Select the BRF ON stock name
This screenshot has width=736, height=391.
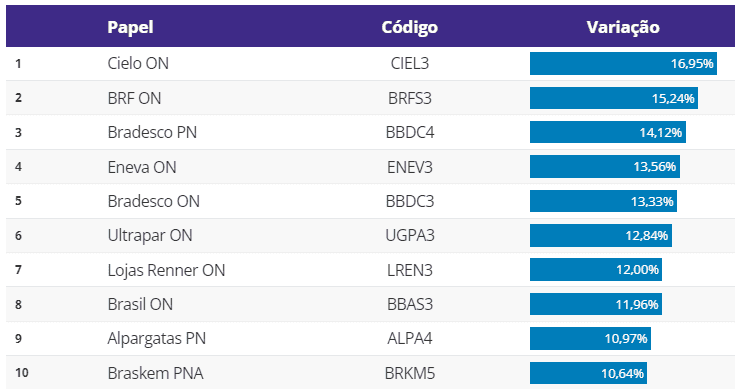point(134,98)
